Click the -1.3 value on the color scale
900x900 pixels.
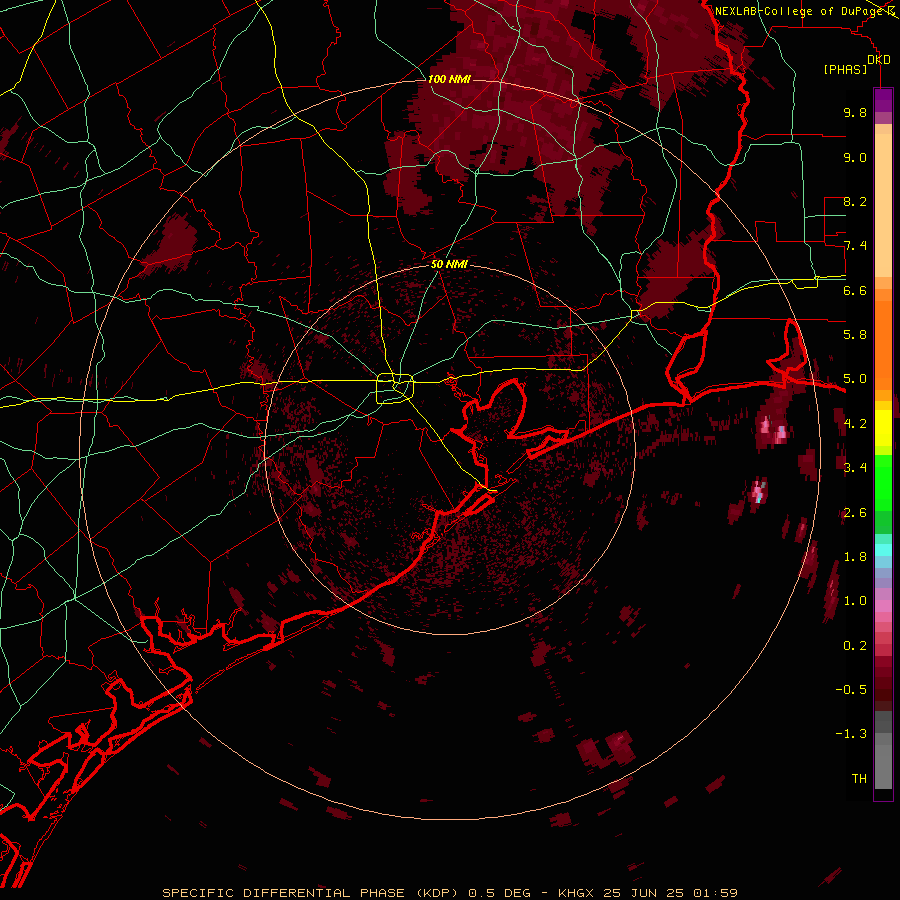851,734
